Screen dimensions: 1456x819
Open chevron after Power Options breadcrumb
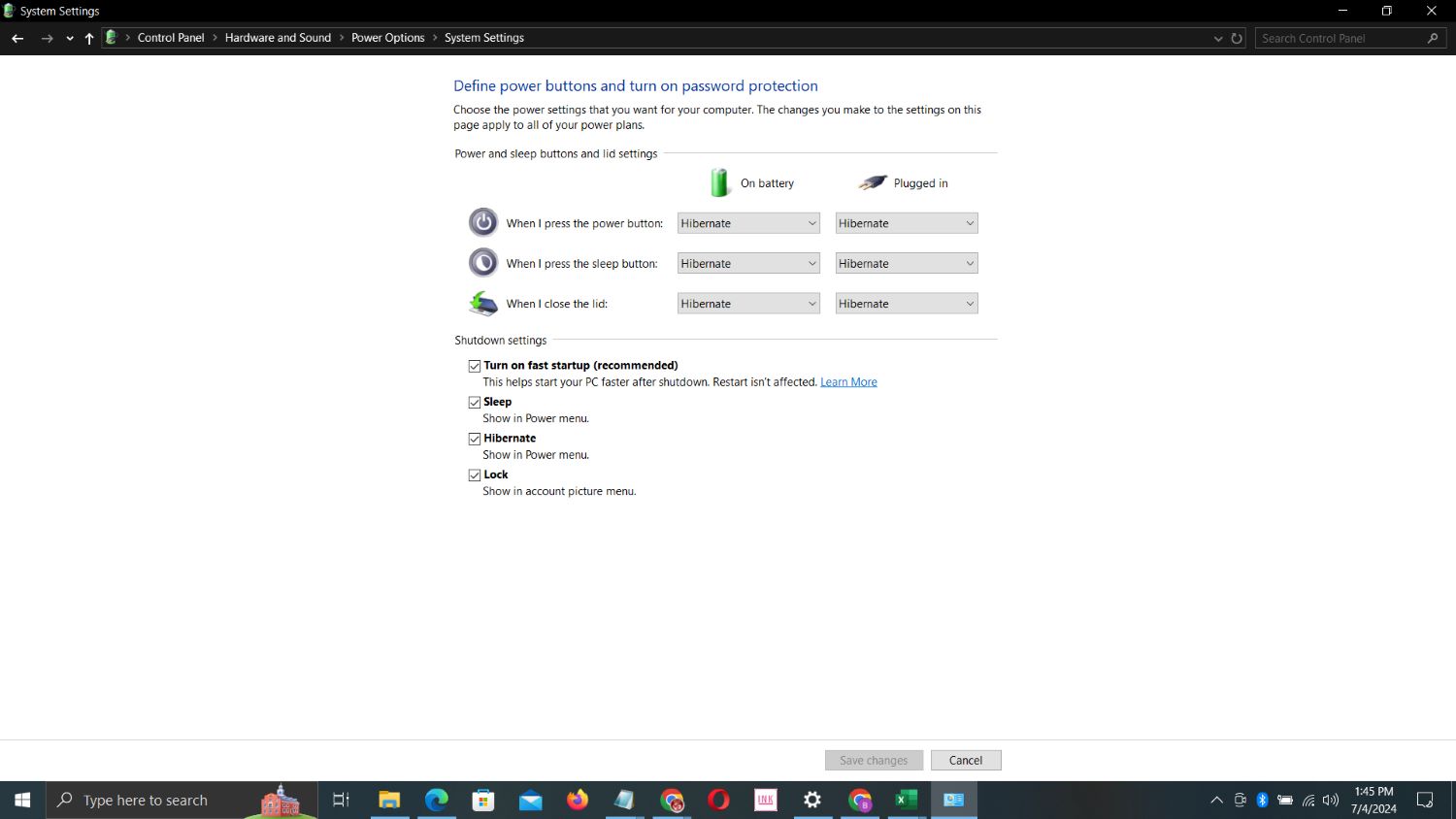coord(435,38)
